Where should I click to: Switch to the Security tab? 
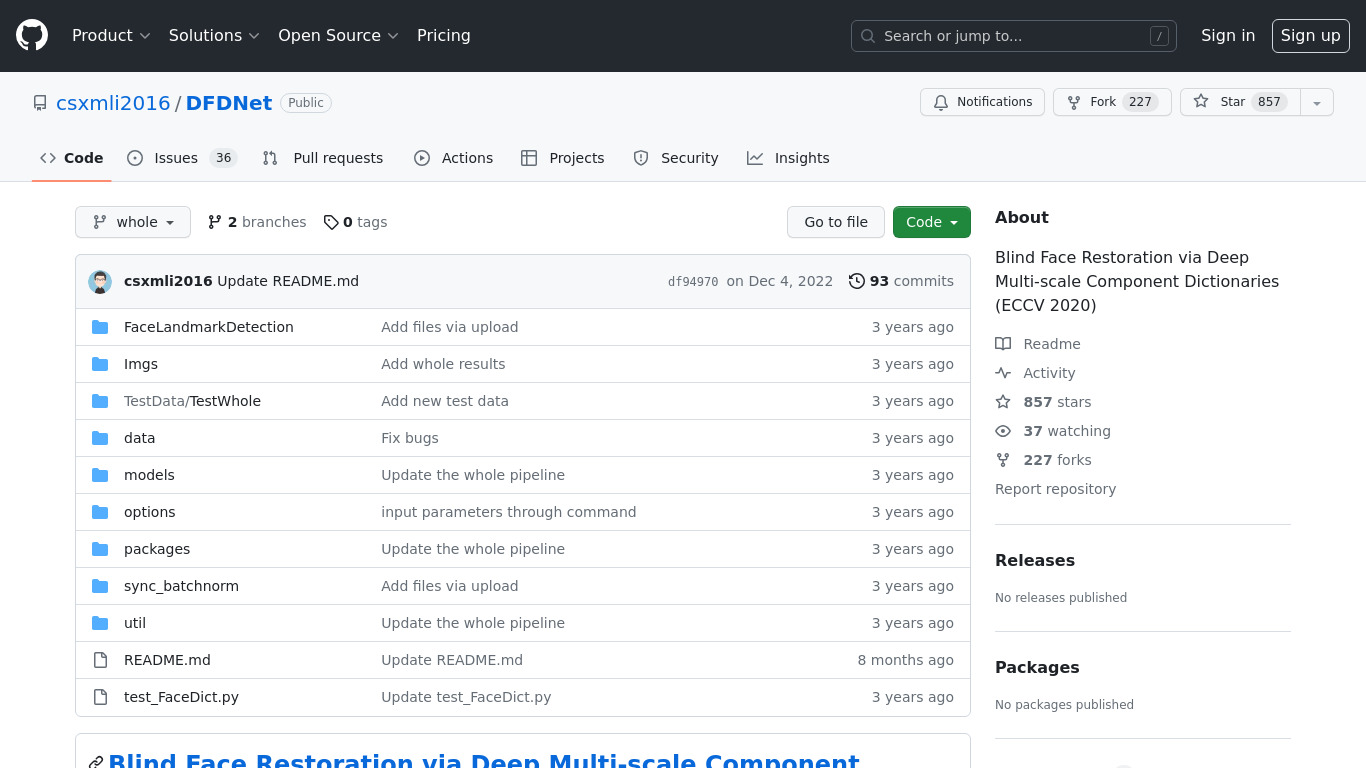pyautogui.click(x=676, y=158)
